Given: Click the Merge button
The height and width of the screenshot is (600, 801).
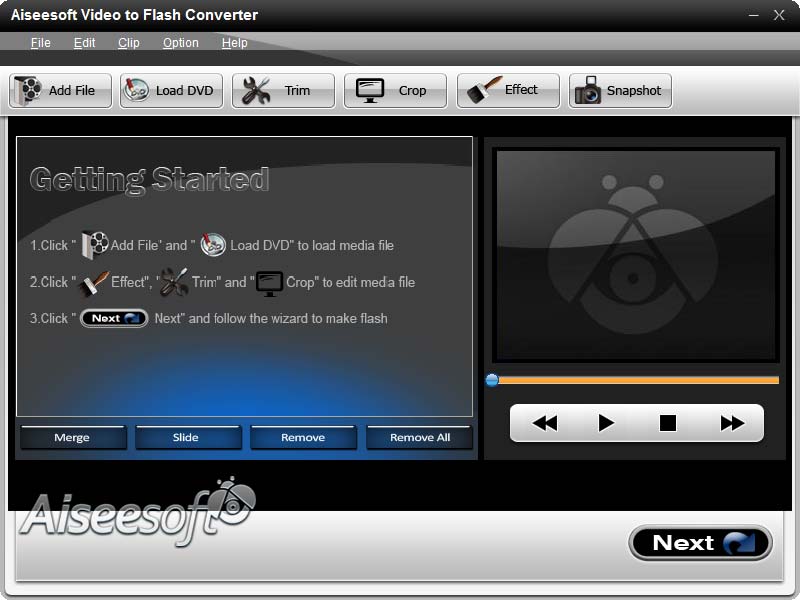Looking at the screenshot, I should tap(72, 437).
